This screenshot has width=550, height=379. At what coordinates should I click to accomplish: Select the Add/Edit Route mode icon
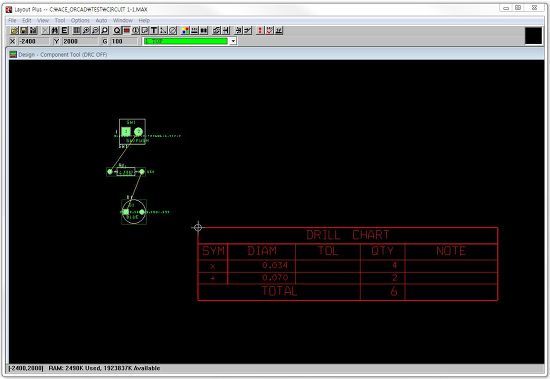(248, 31)
